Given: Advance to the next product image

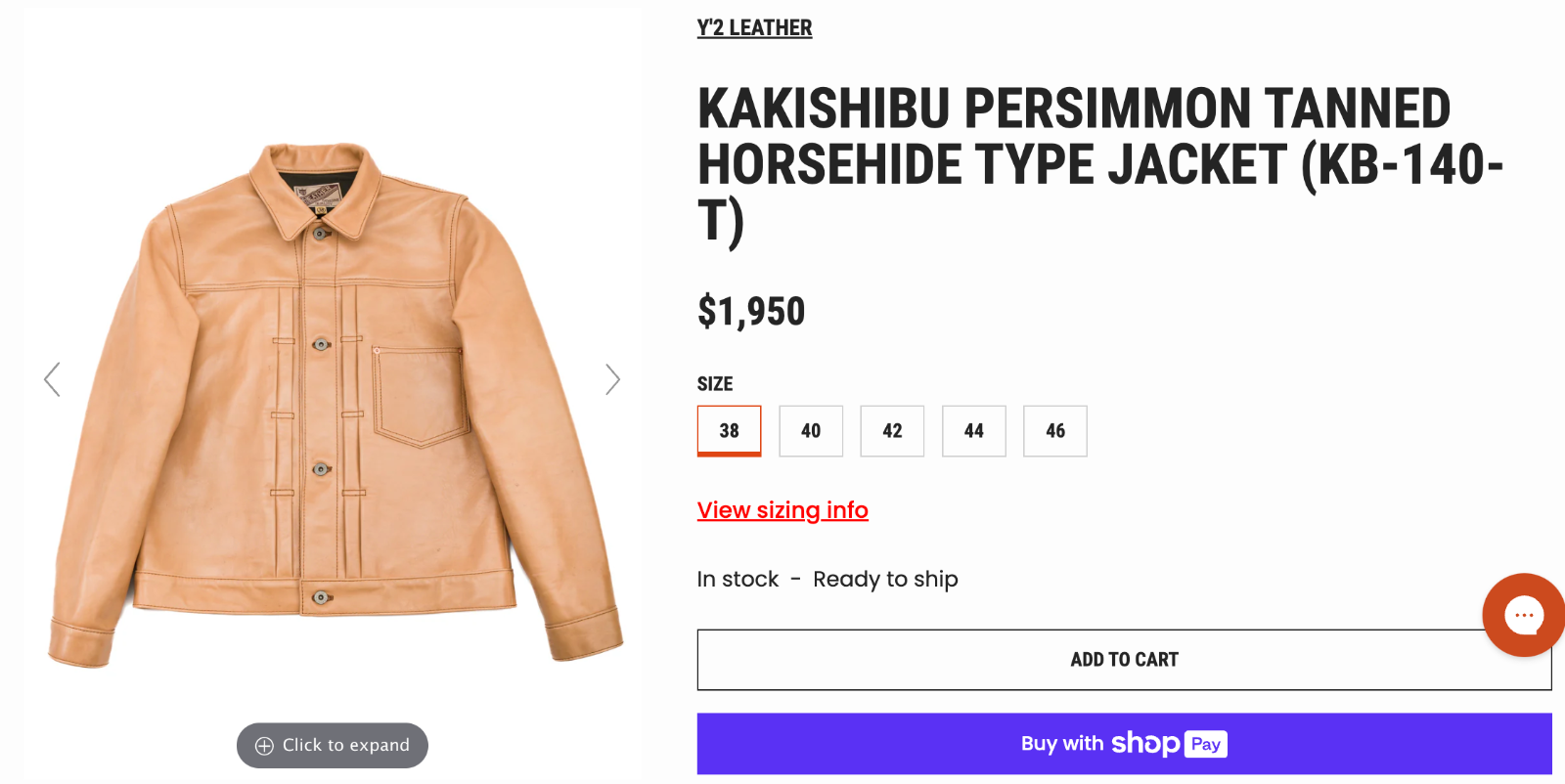Looking at the screenshot, I should (x=612, y=379).
